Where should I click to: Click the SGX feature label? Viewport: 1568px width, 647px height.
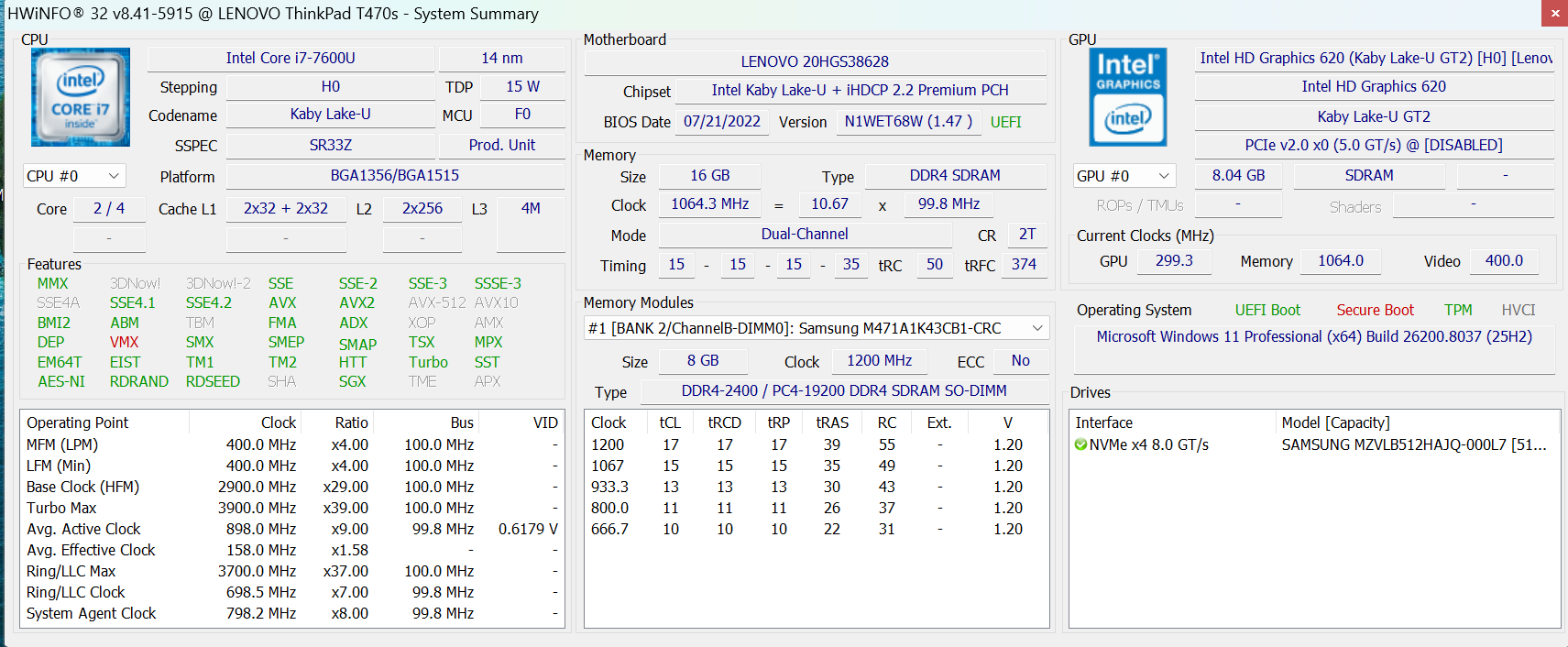[352, 382]
